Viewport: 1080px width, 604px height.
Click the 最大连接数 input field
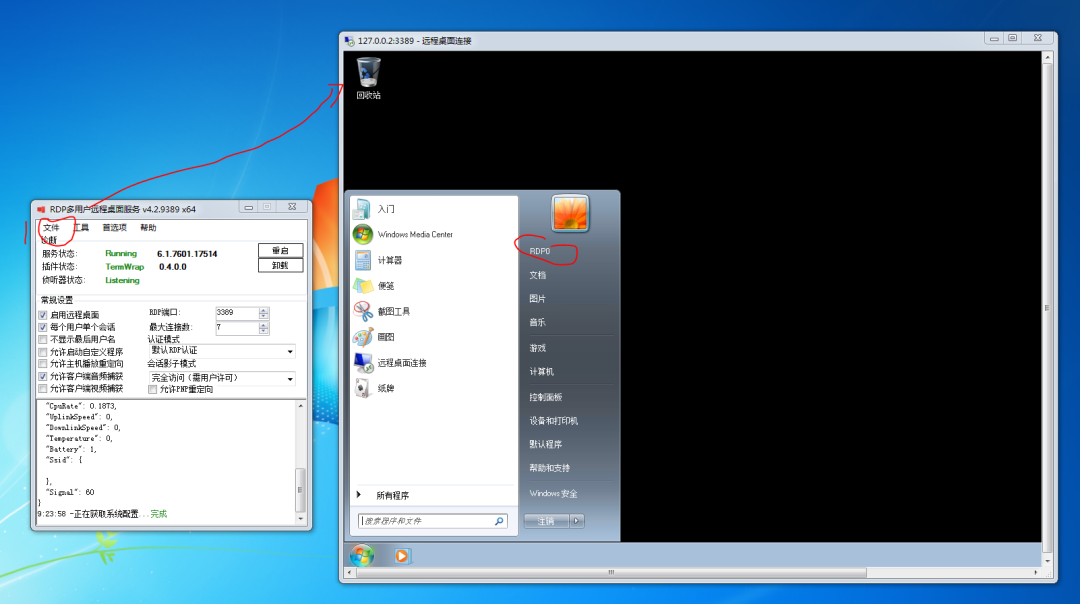[237, 328]
